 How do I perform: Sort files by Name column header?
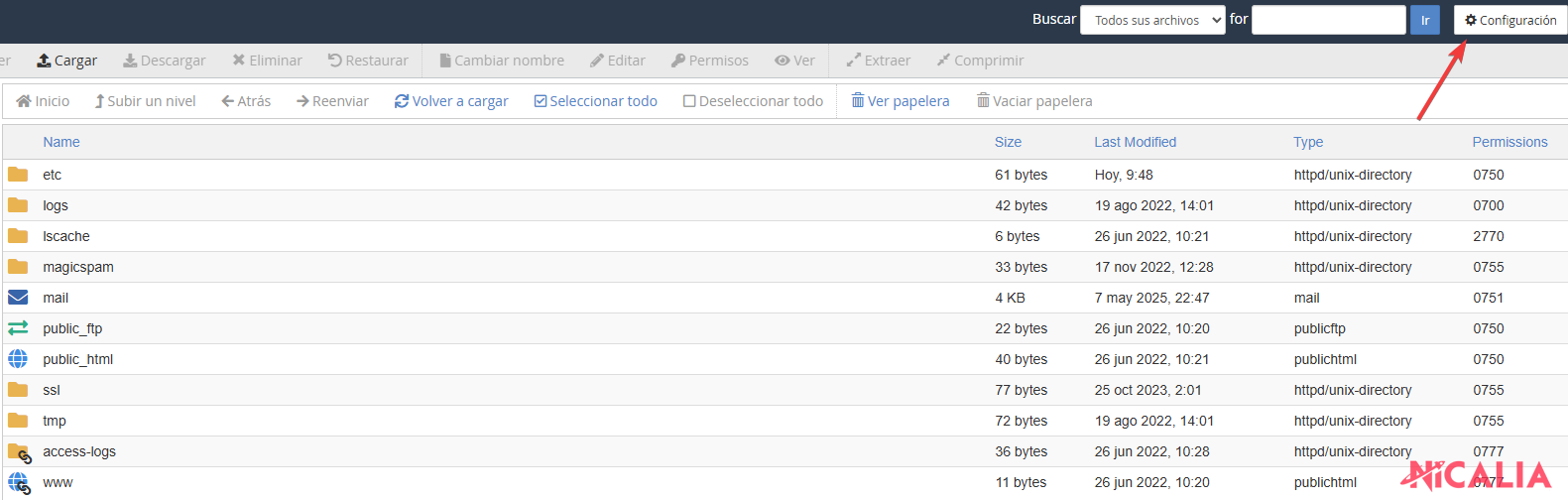(61, 142)
